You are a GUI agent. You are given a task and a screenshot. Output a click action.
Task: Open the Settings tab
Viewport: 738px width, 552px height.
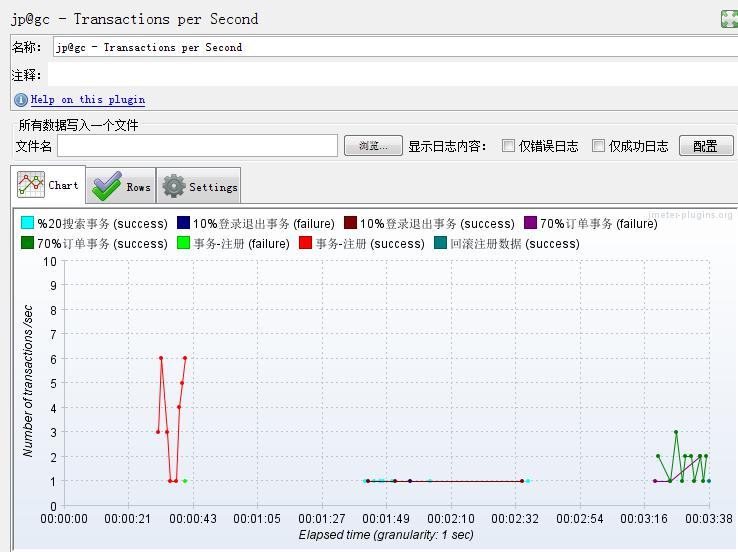200,187
